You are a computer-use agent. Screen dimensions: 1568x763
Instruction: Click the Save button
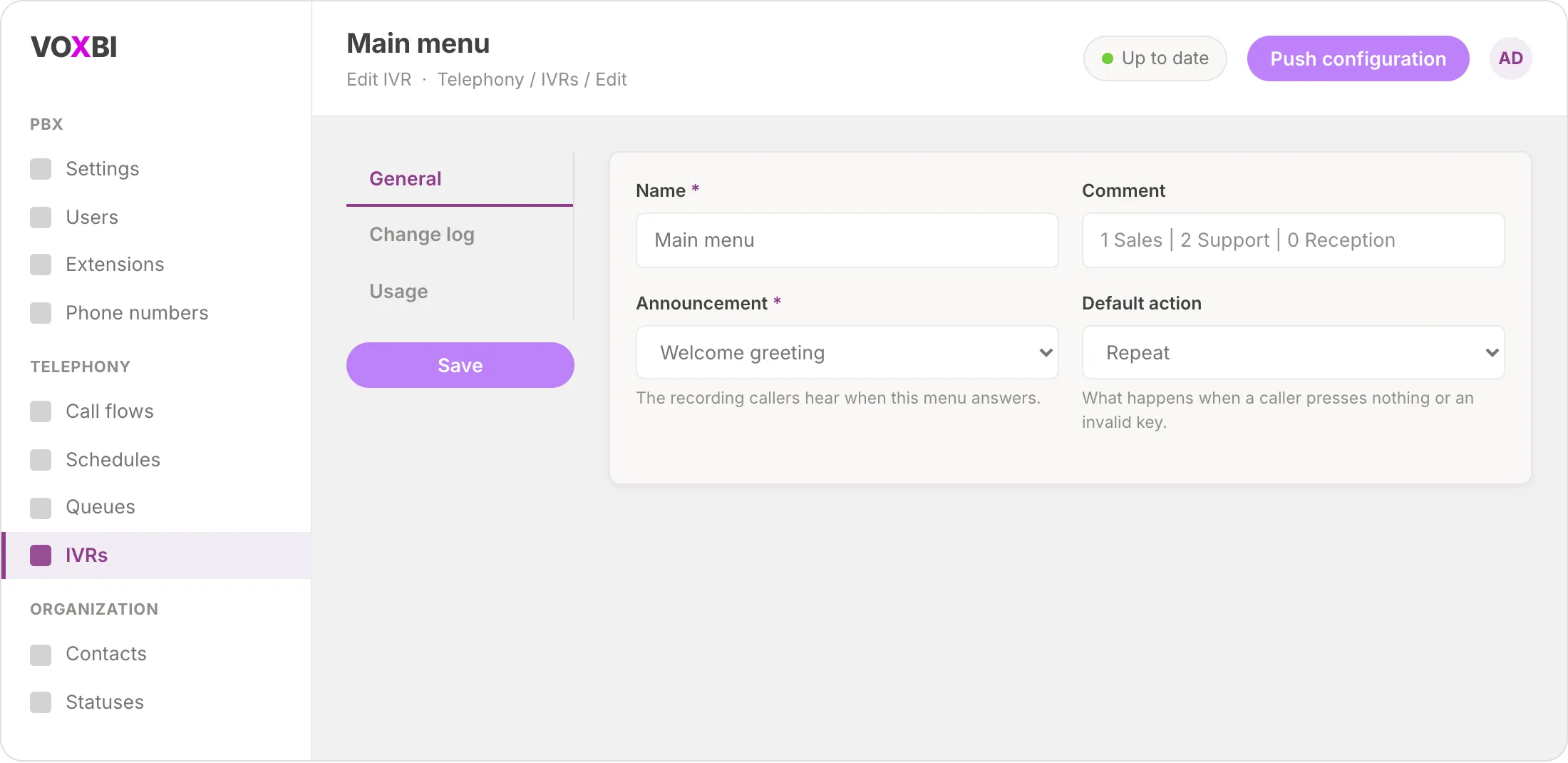[x=460, y=365]
